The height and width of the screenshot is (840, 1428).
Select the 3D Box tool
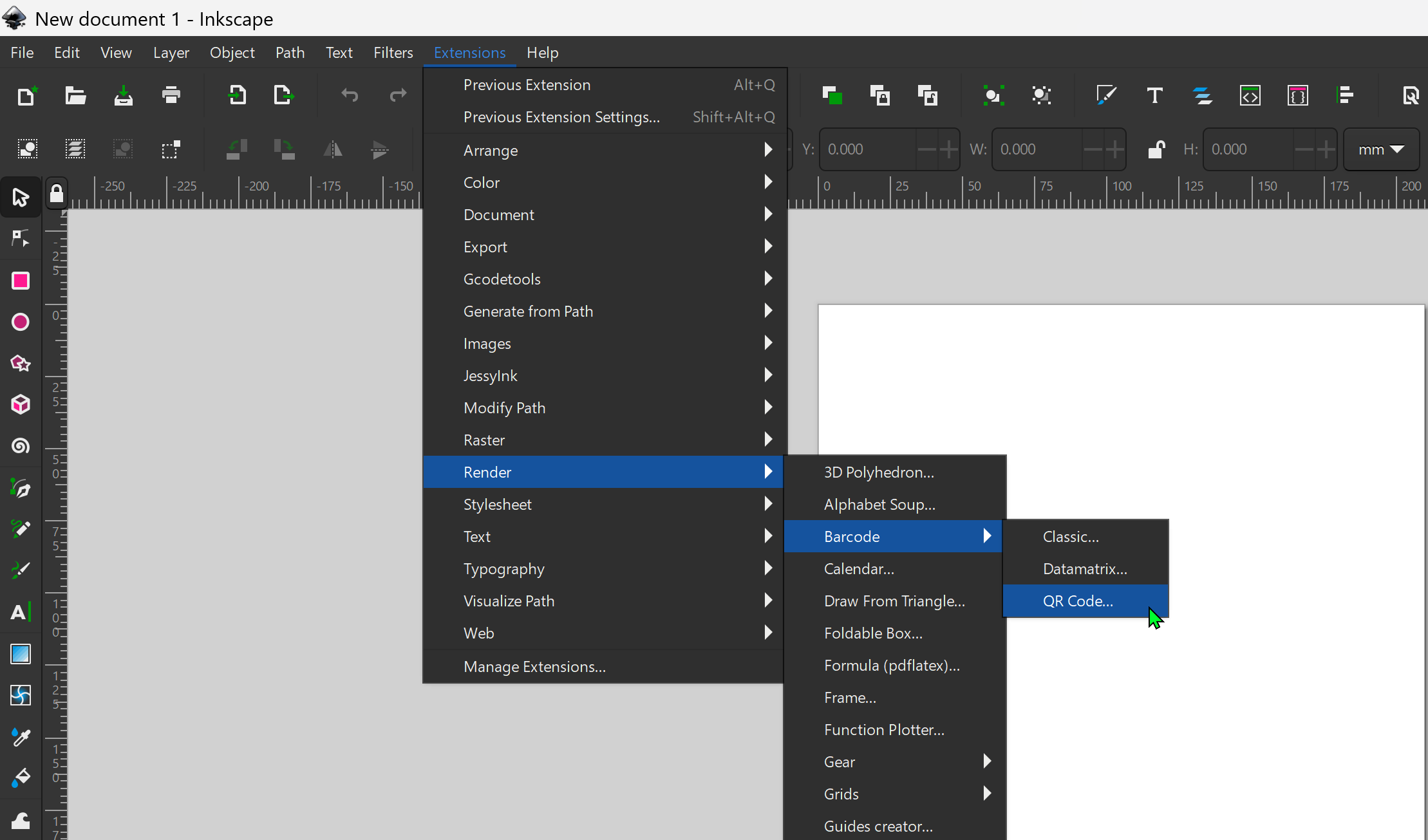[x=21, y=404]
